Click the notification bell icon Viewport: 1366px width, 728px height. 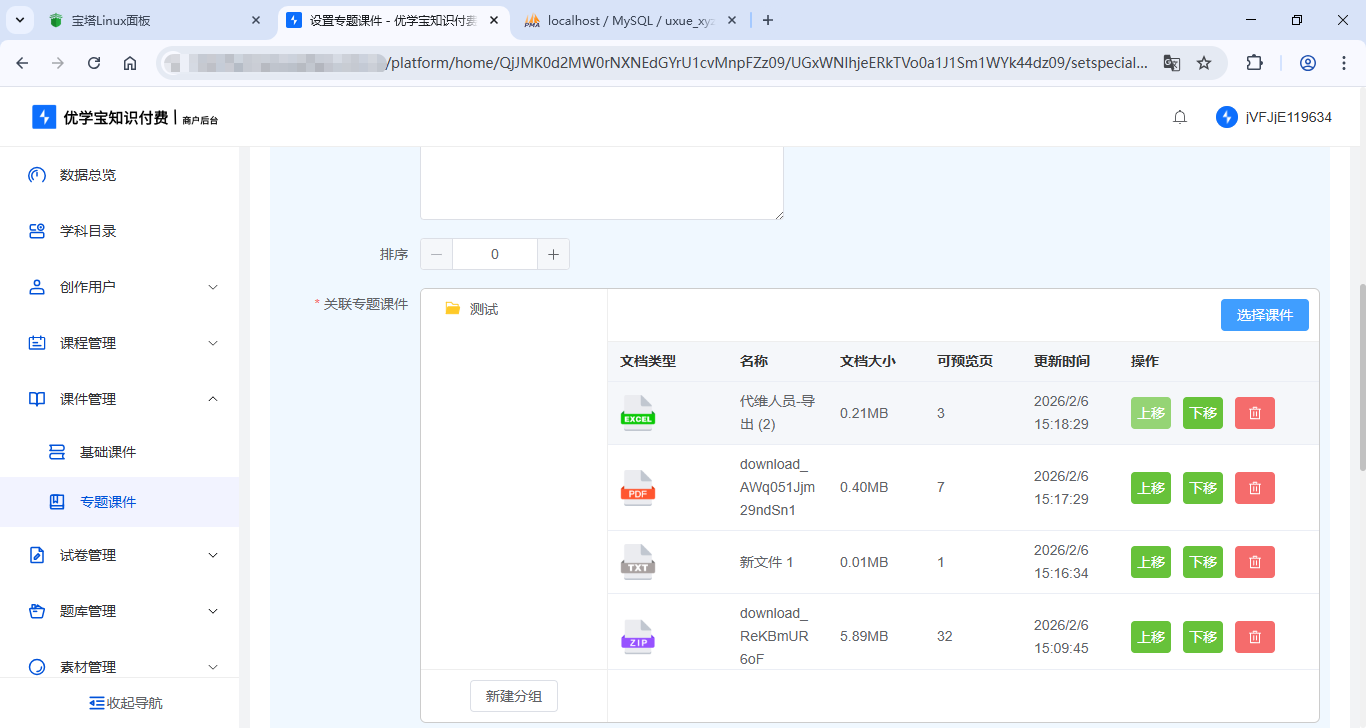coord(1180,118)
